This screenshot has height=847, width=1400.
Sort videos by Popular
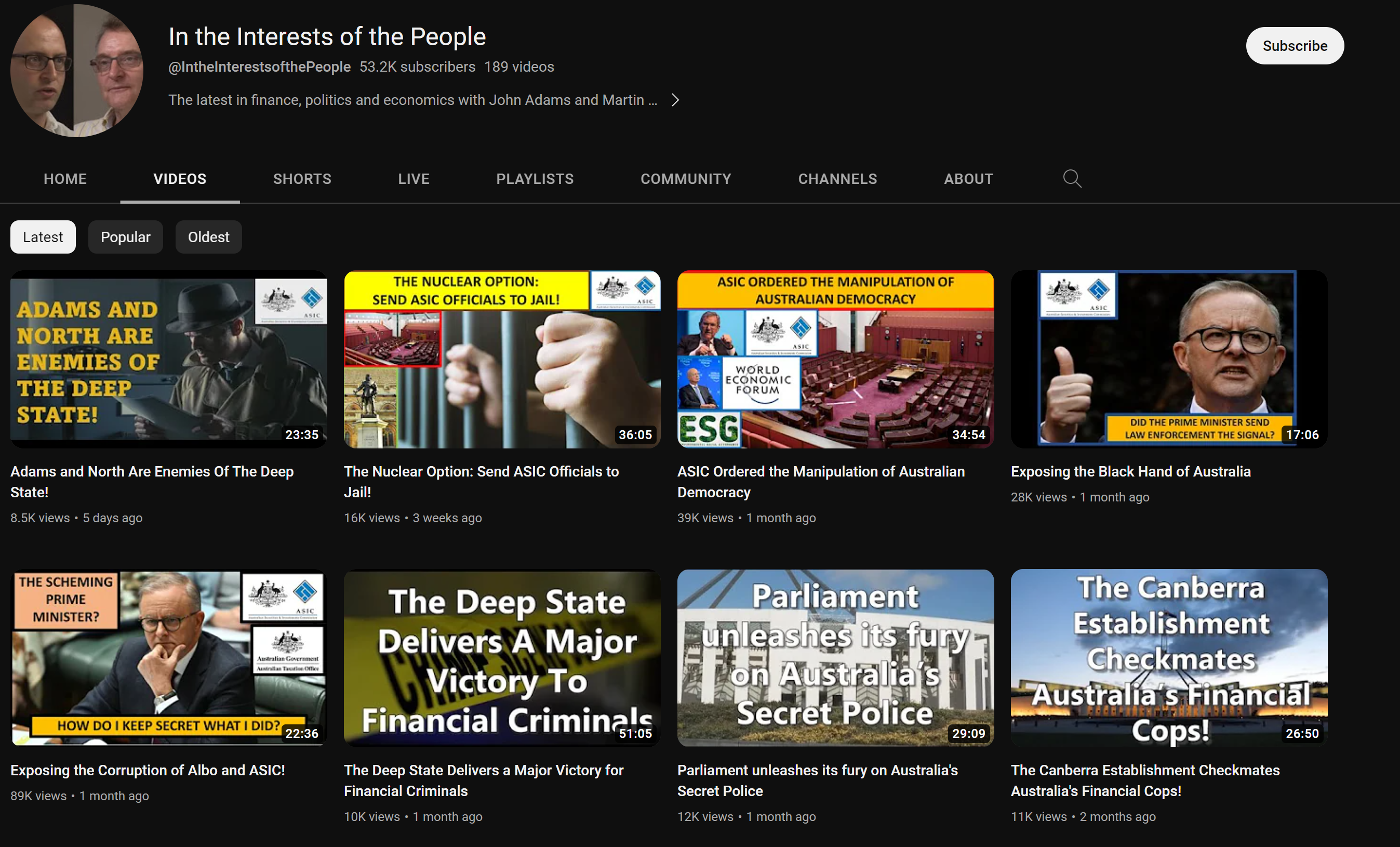pos(126,237)
